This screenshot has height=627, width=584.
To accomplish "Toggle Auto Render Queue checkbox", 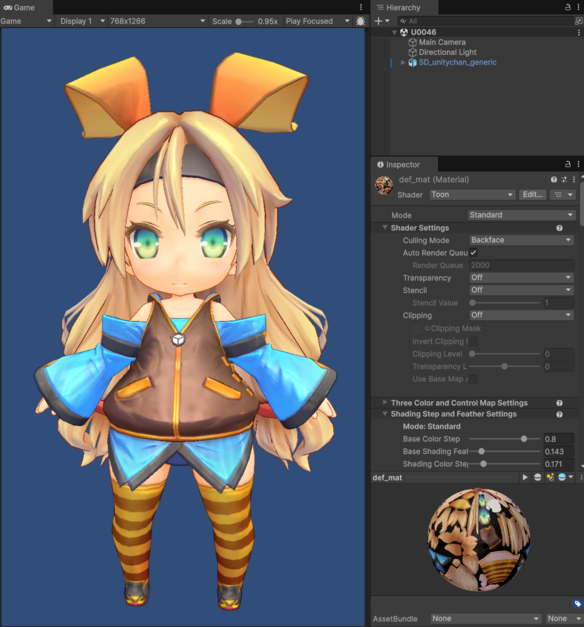I will pos(473,253).
